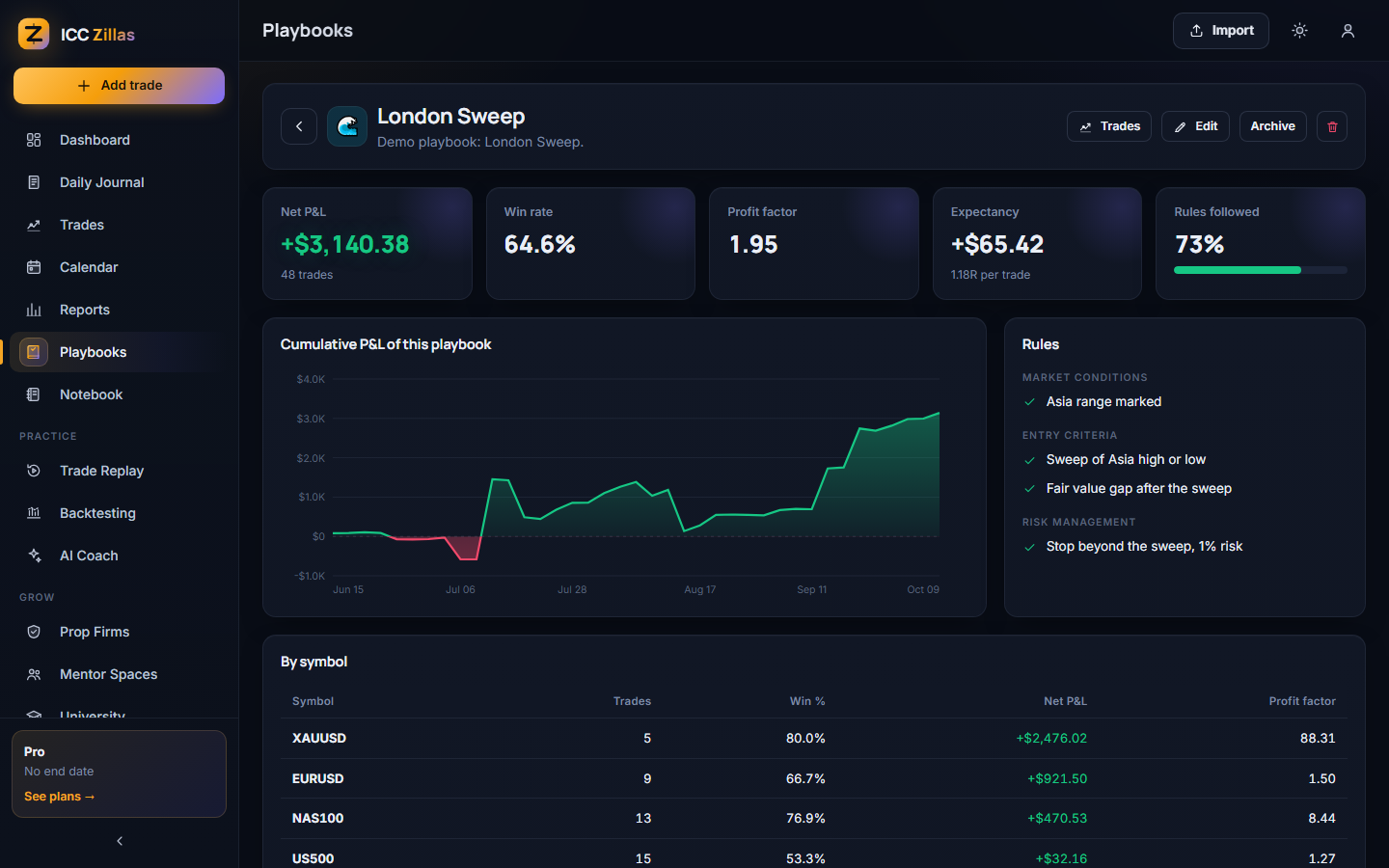Select the EURUSD symbol row
Screen dimensions: 1389x868
813,778
